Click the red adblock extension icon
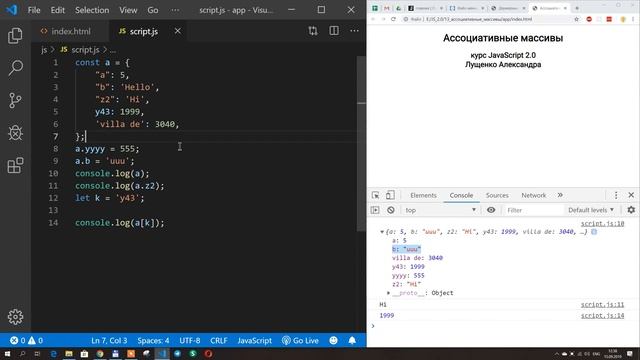 pyautogui.click(x=589, y=19)
